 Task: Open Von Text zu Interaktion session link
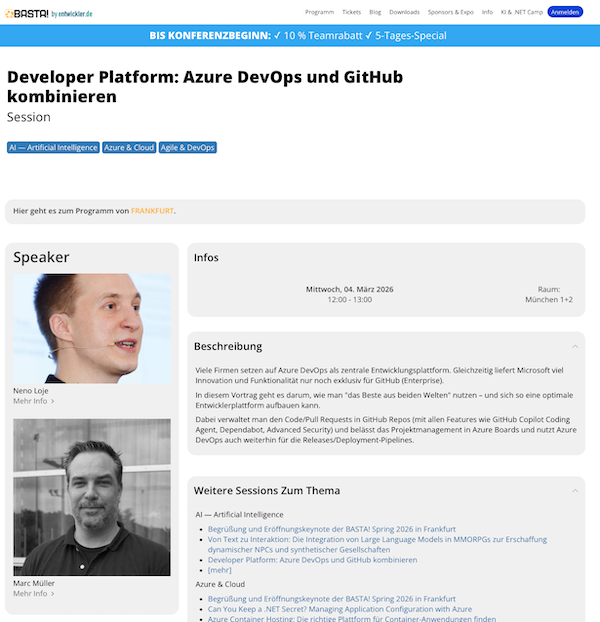pos(377,545)
